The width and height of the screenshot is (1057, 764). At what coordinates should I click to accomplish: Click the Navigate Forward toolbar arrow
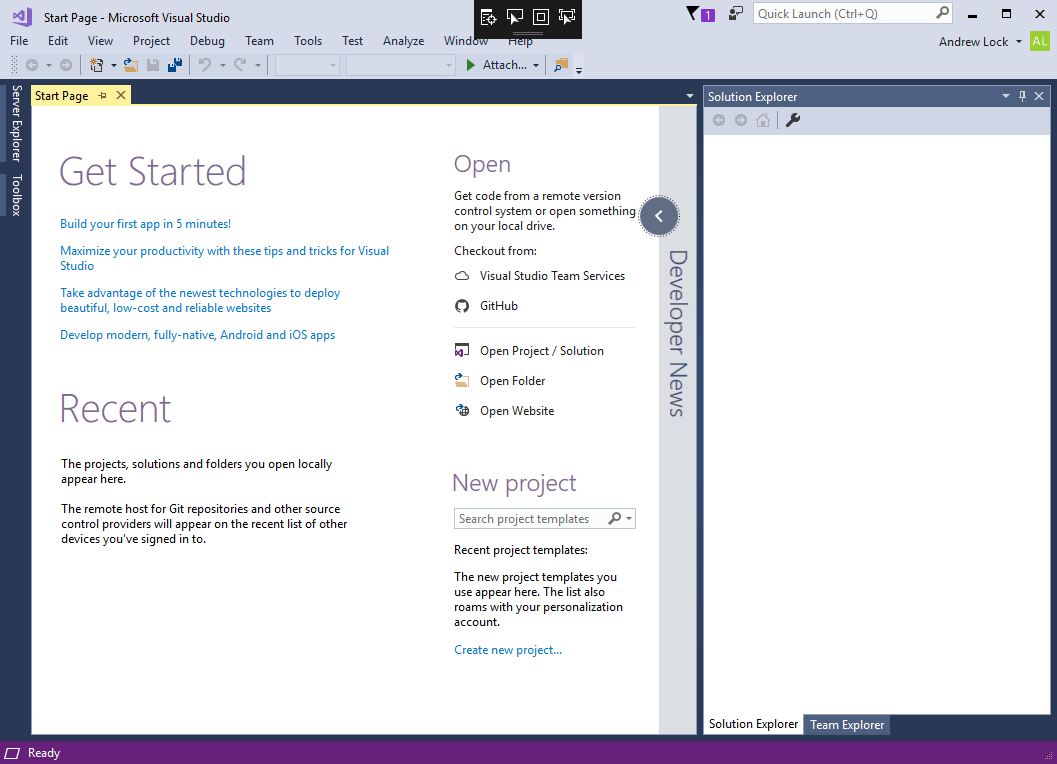66,65
